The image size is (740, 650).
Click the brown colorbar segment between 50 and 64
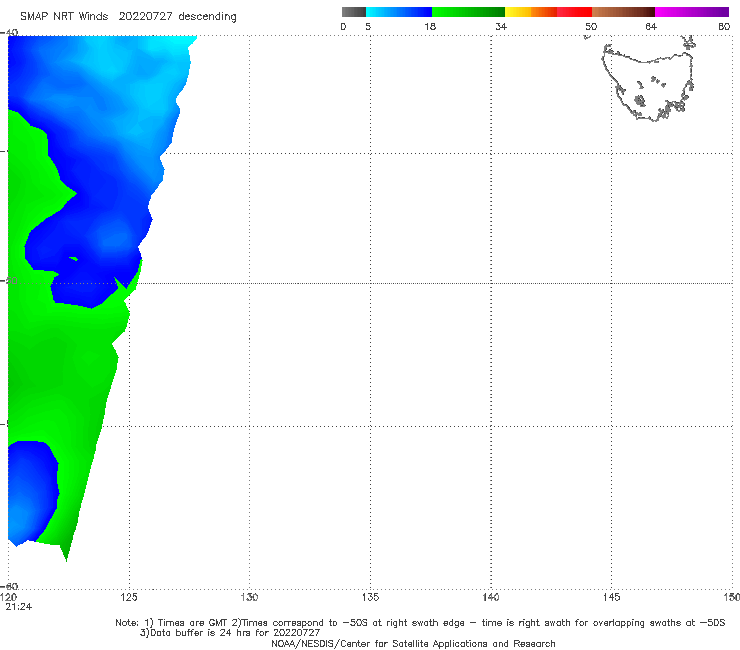(x=623, y=12)
